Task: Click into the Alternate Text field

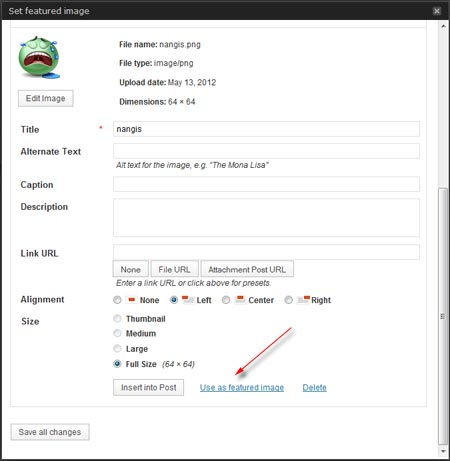Action: 266,151
